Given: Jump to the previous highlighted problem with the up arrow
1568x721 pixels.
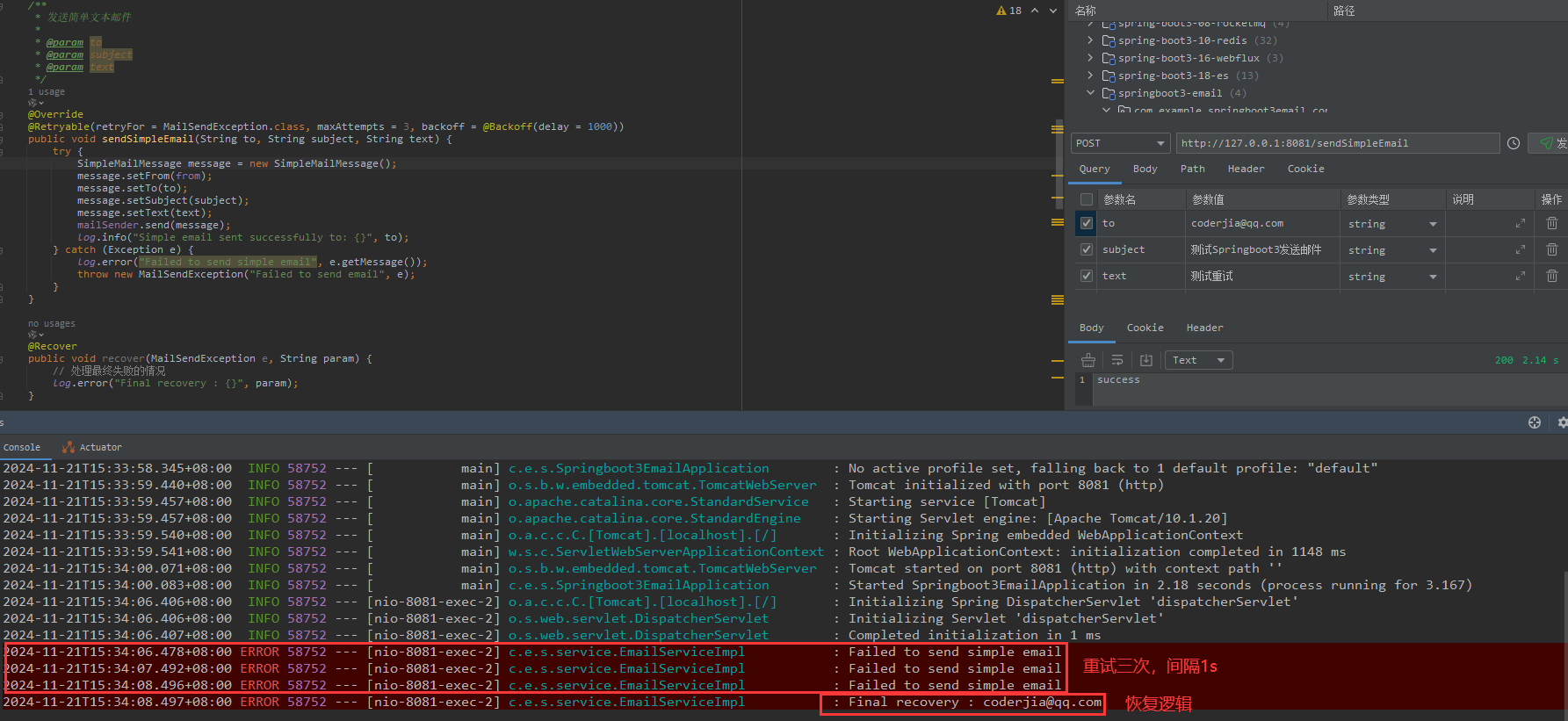Looking at the screenshot, I should (x=1035, y=11).
